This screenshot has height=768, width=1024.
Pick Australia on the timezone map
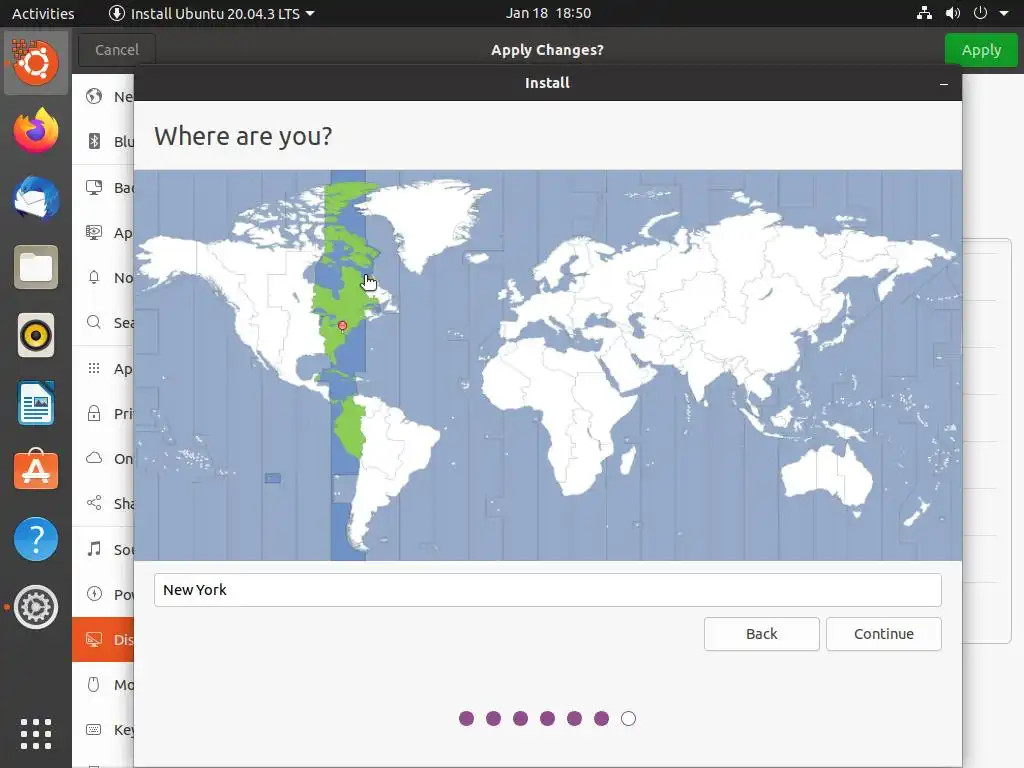coord(827,477)
